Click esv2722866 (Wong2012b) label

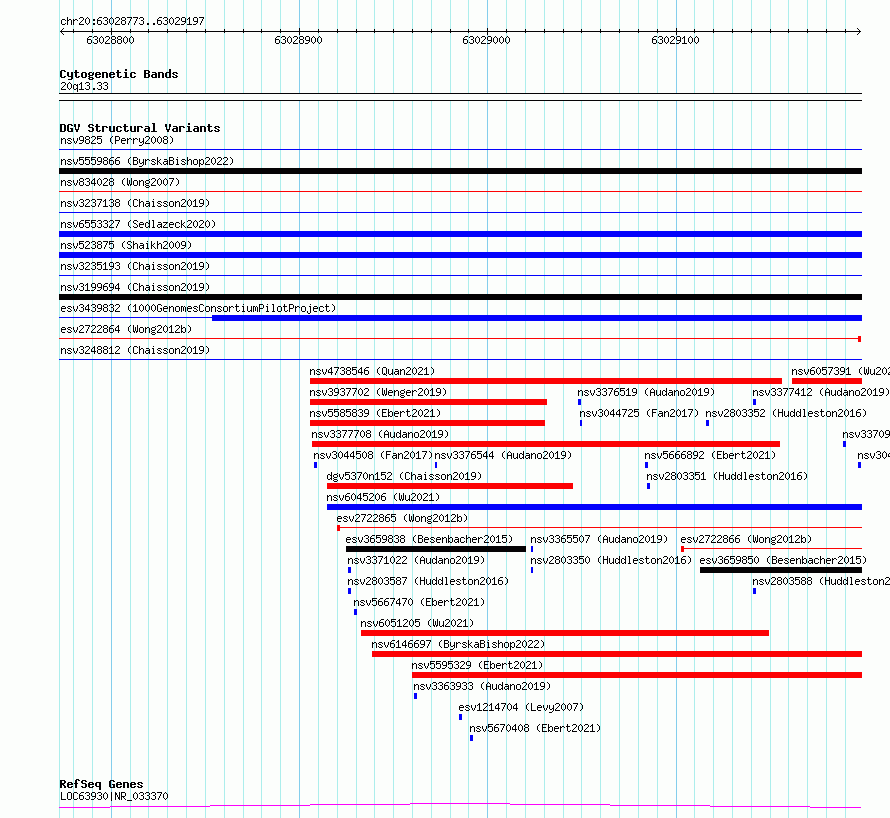[x=746, y=539]
